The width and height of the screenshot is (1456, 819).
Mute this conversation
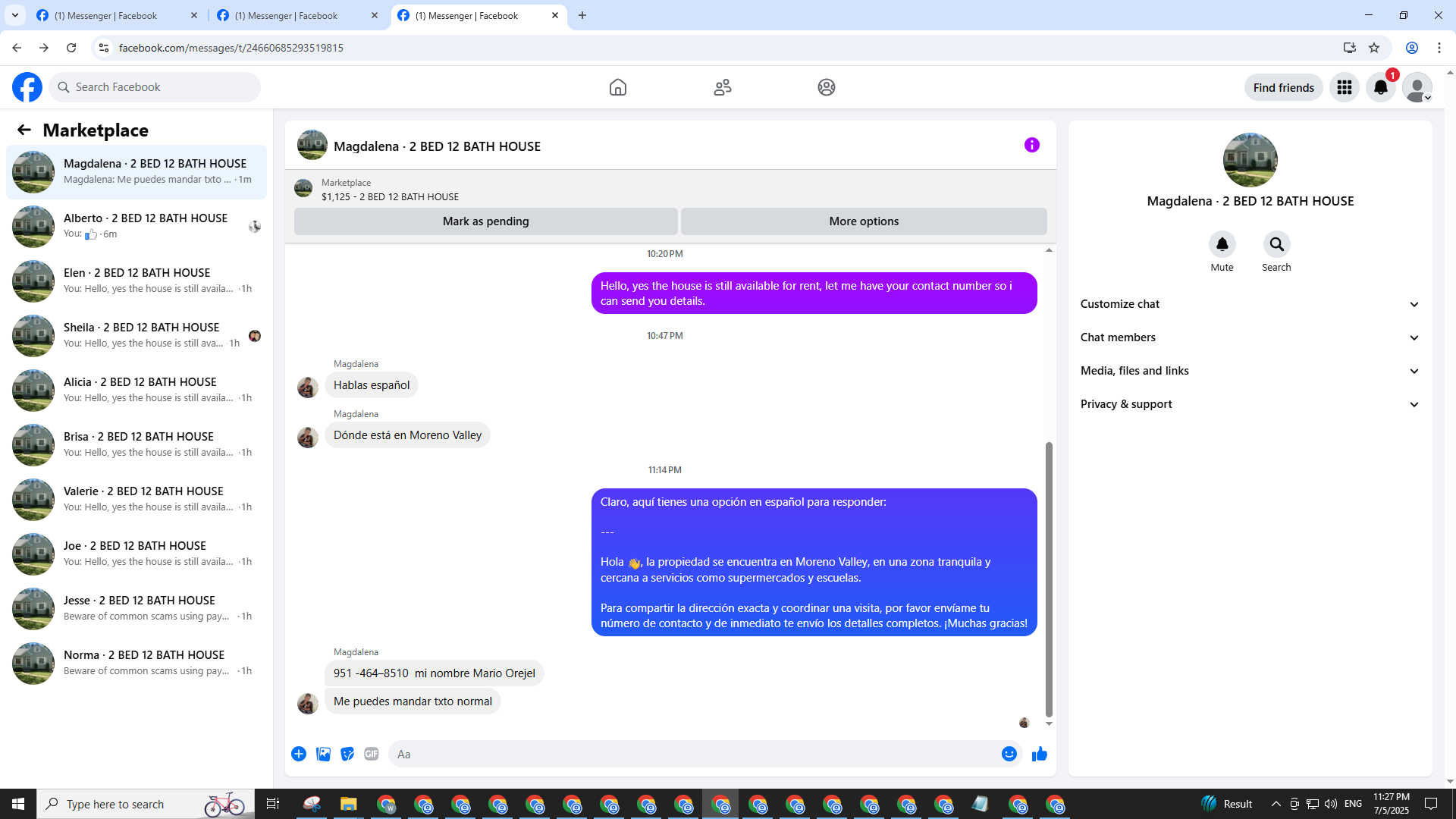(1222, 245)
